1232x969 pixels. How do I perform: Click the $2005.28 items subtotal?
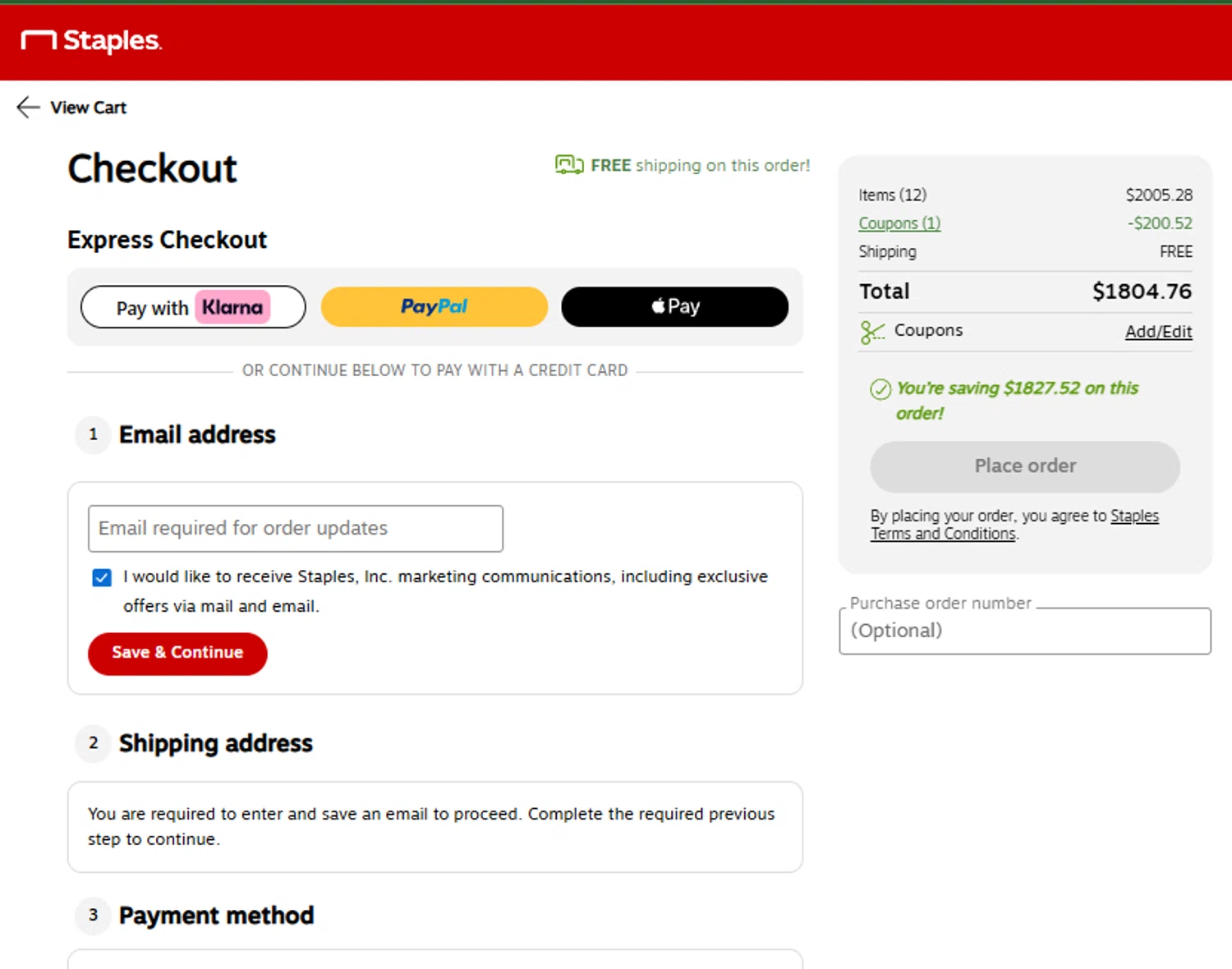[x=1159, y=195]
